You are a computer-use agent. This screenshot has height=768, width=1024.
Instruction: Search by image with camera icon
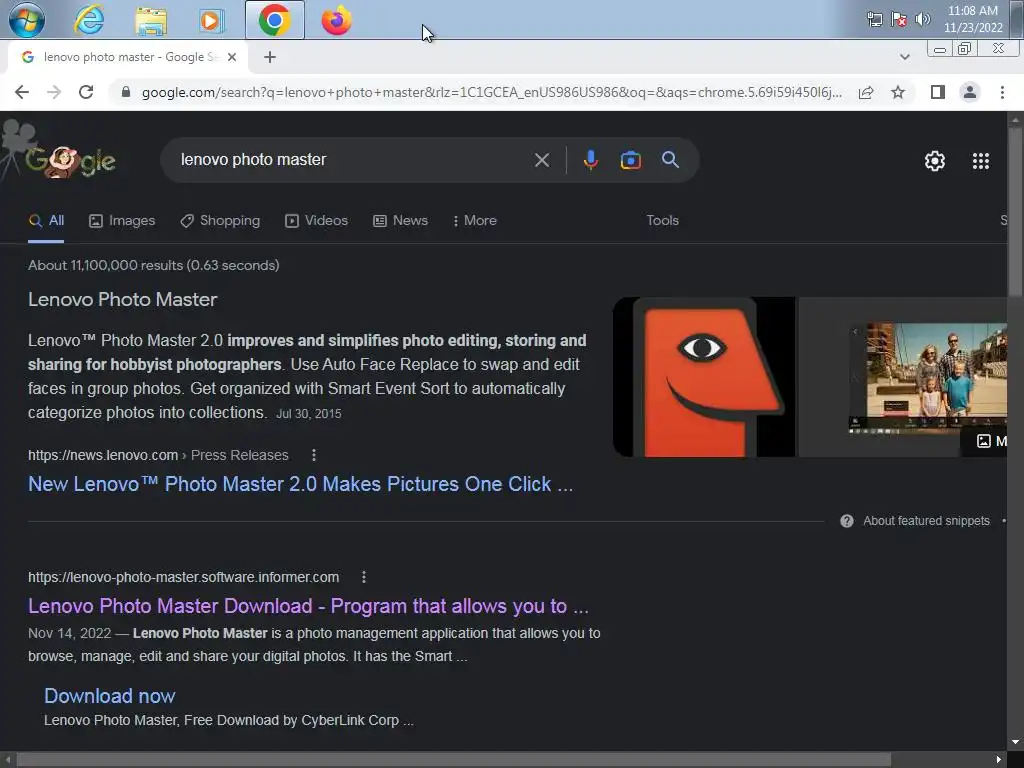630,160
